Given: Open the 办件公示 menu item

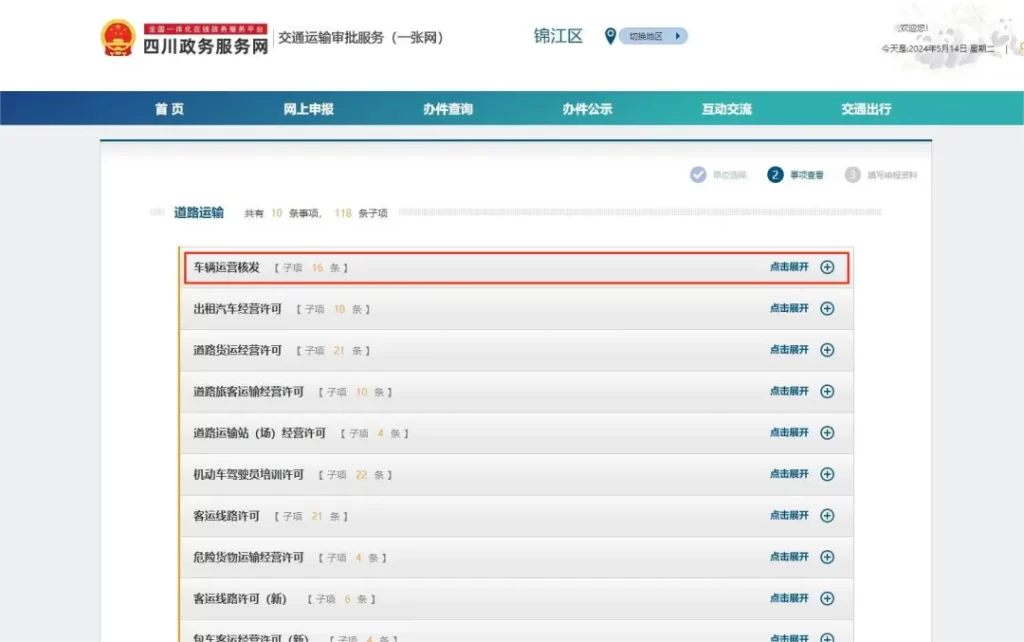Looking at the screenshot, I should 587,109.
